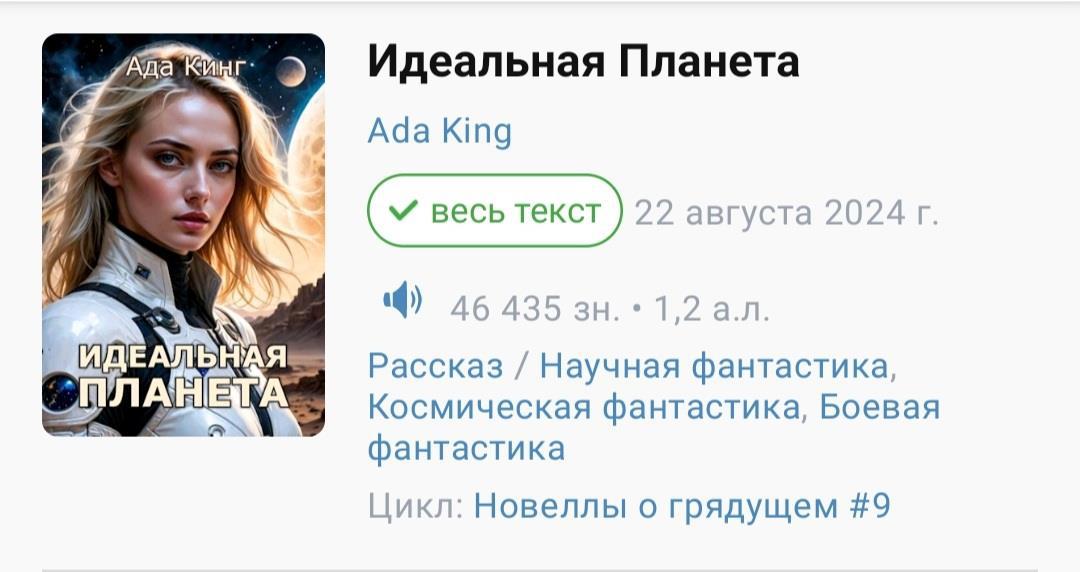The width and height of the screenshot is (1080, 572).
Task: Open the book title Идеальная Планета heading
Action: pos(583,61)
